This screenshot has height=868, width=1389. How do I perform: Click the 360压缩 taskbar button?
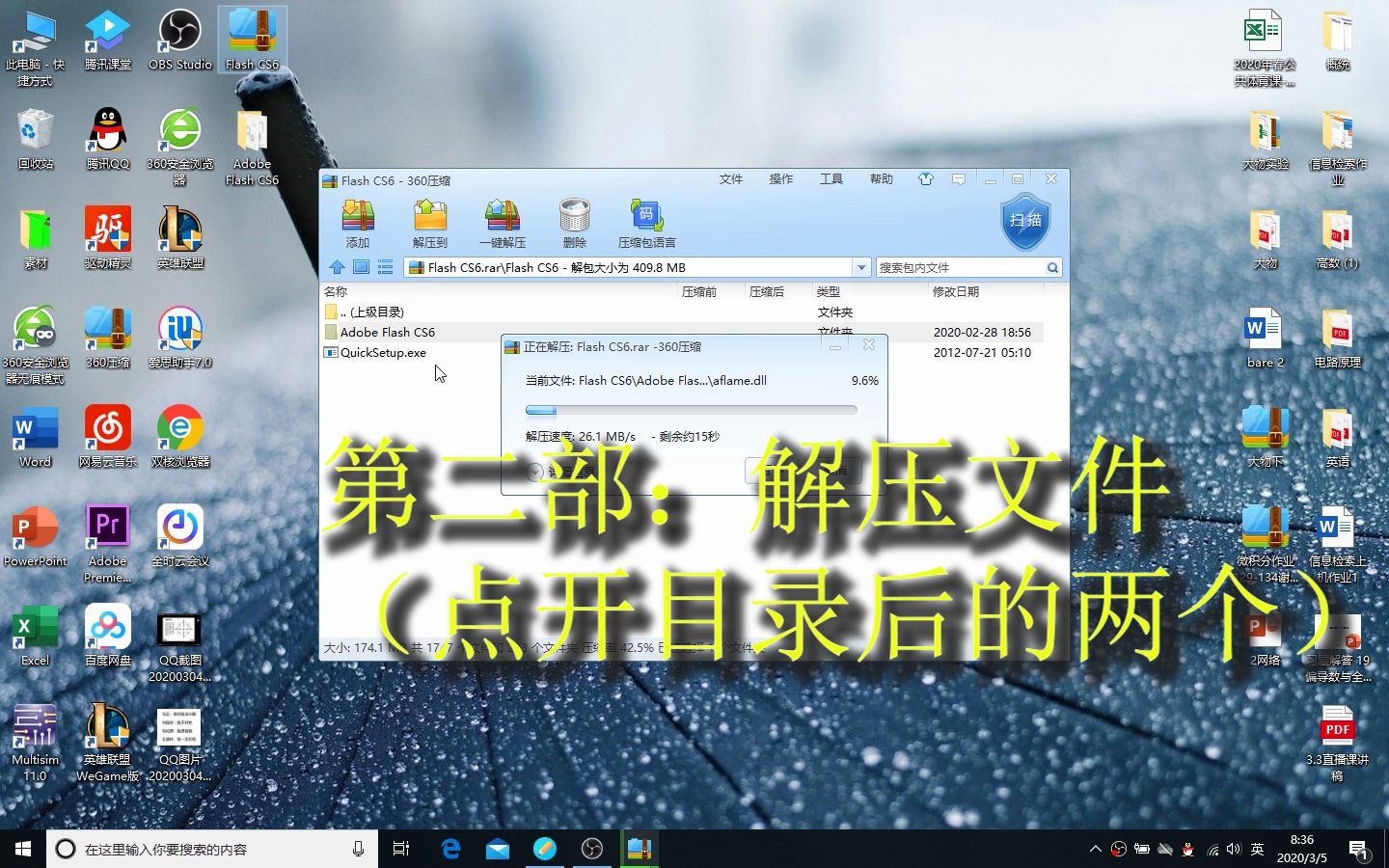640,849
